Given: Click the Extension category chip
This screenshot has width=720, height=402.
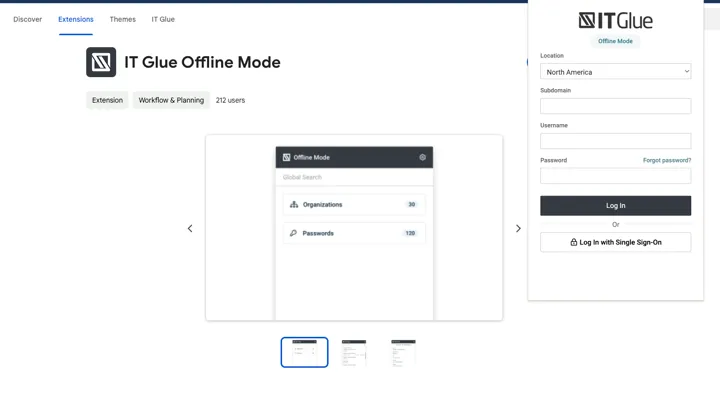Looking at the screenshot, I should pyautogui.click(x=107, y=100).
